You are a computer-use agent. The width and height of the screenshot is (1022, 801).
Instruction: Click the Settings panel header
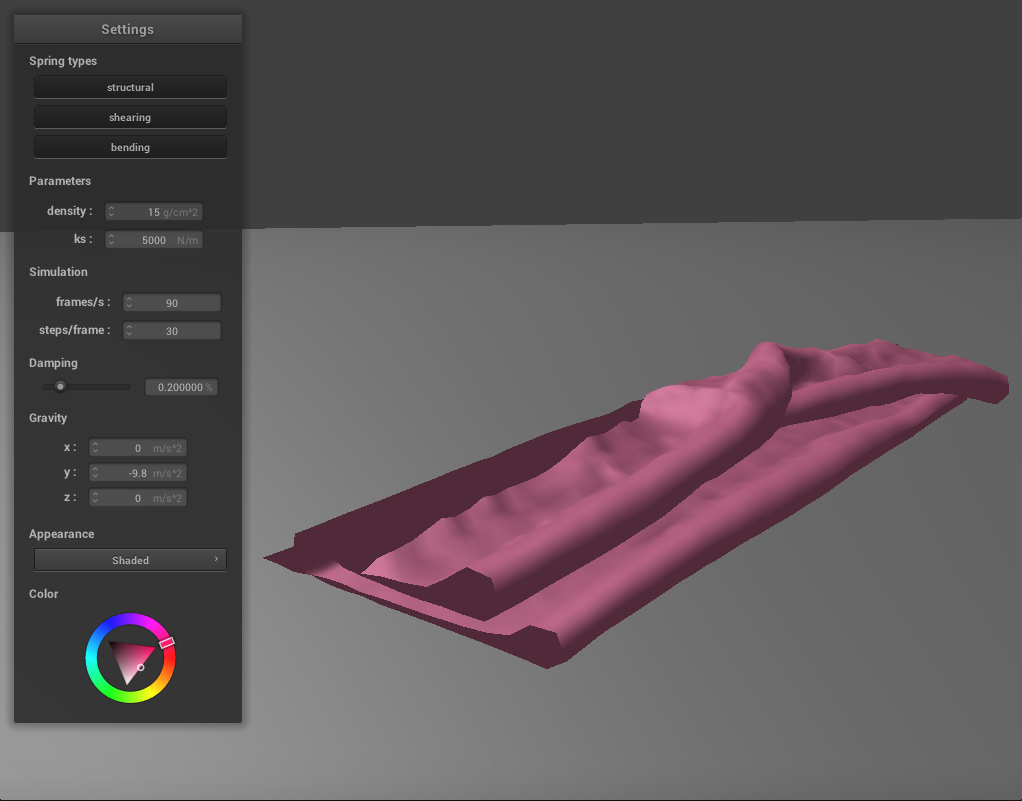(x=128, y=29)
